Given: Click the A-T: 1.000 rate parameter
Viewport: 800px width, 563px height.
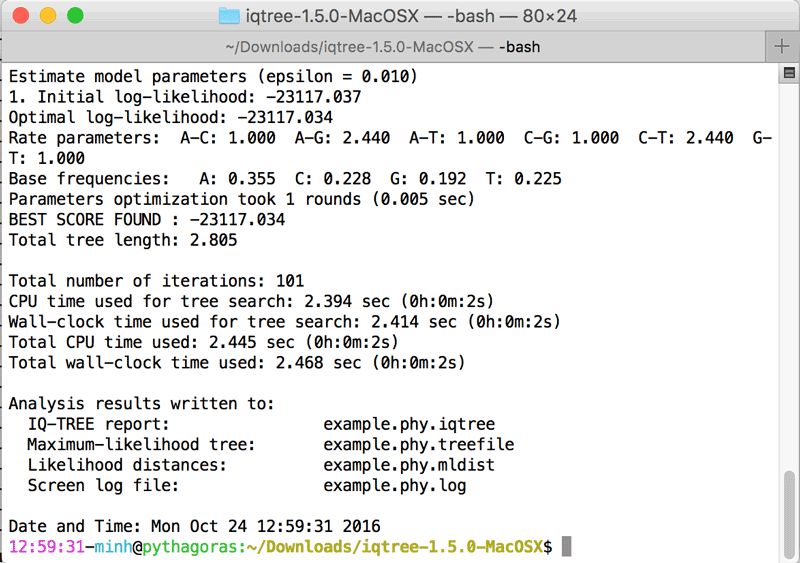Looking at the screenshot, I should click(457, 138).
